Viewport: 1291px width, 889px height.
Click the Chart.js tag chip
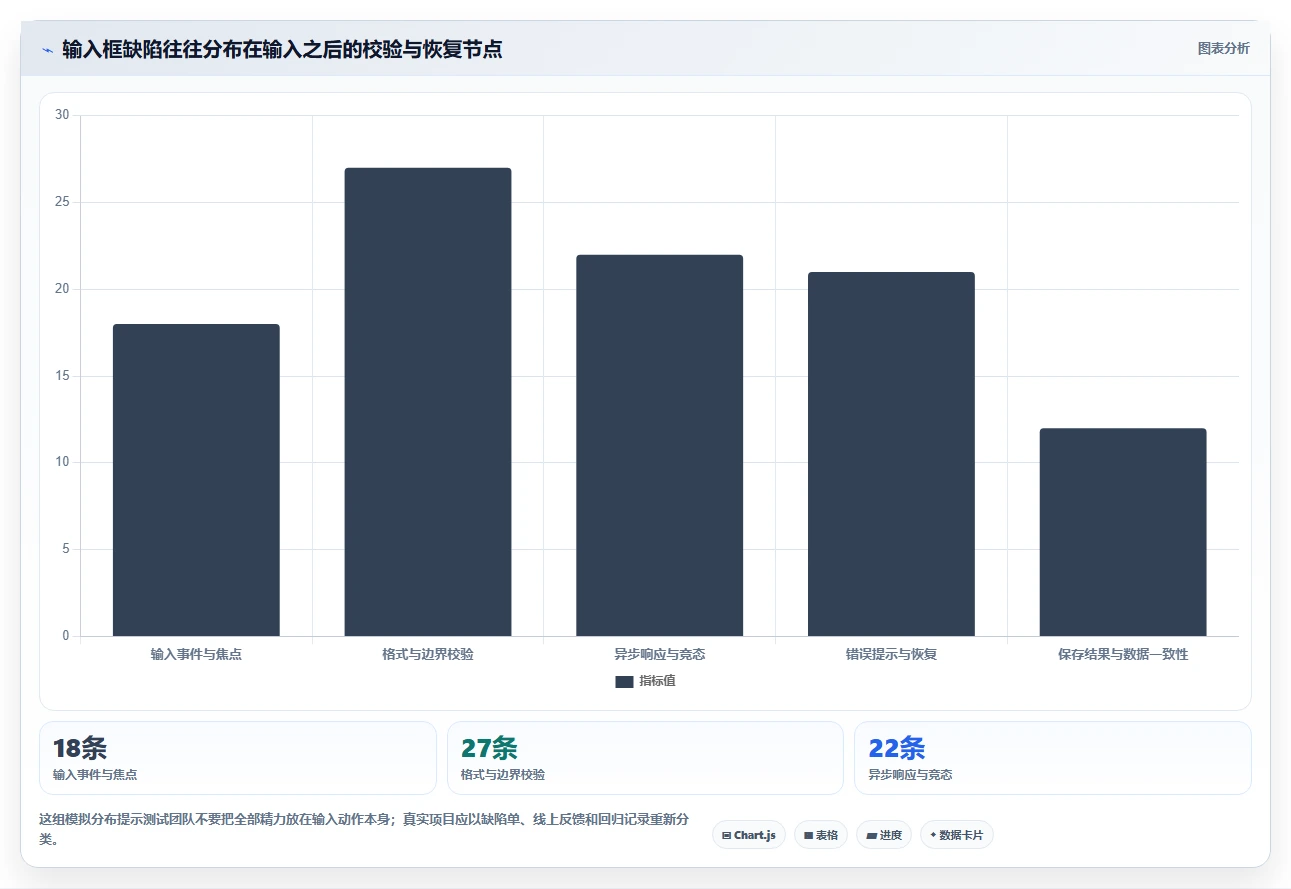pyautogui.click(x=749, y=835)
